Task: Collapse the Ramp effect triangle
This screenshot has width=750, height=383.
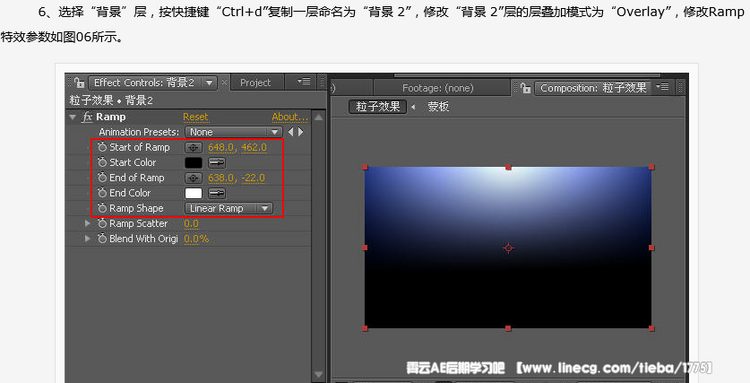Action: click(x=73, y=117)
